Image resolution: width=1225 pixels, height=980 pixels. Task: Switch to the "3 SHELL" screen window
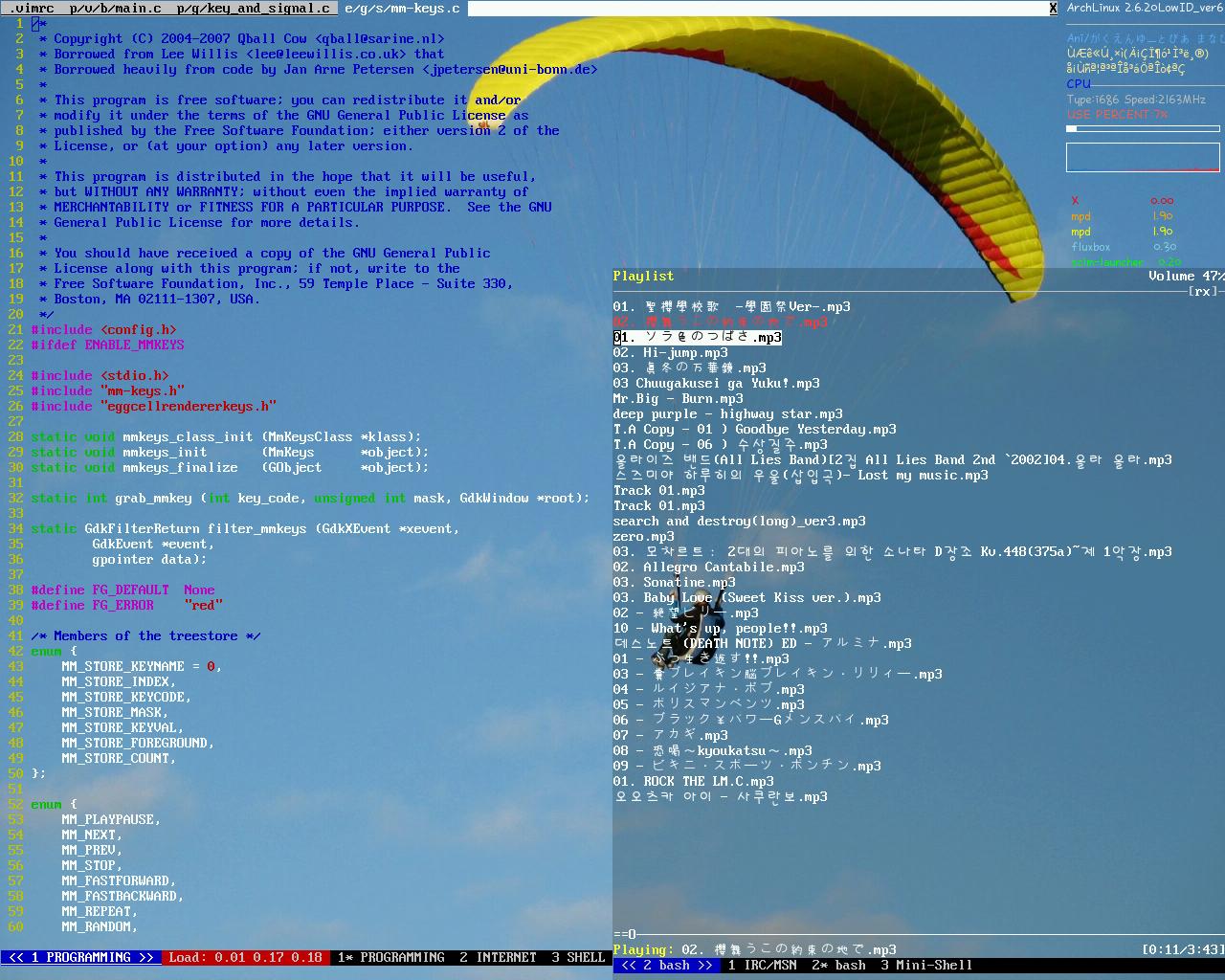pos(578,957)
